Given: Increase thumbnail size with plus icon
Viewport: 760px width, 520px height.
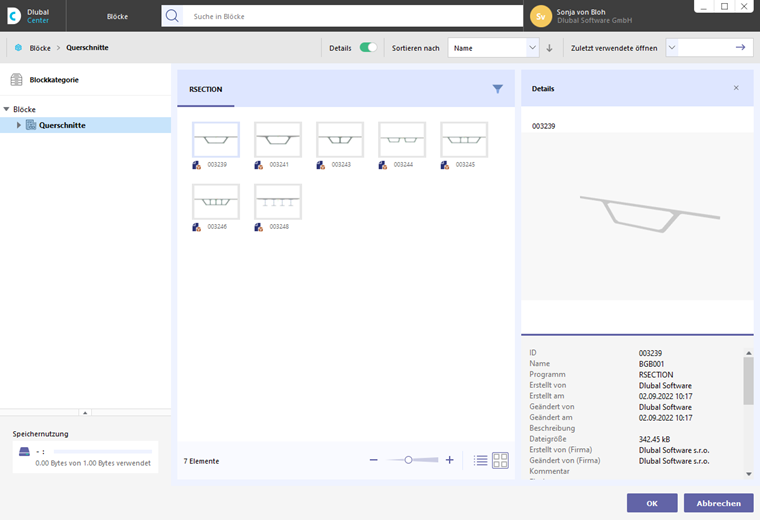Looking at the screenshot, I should [x=450, y=460].
